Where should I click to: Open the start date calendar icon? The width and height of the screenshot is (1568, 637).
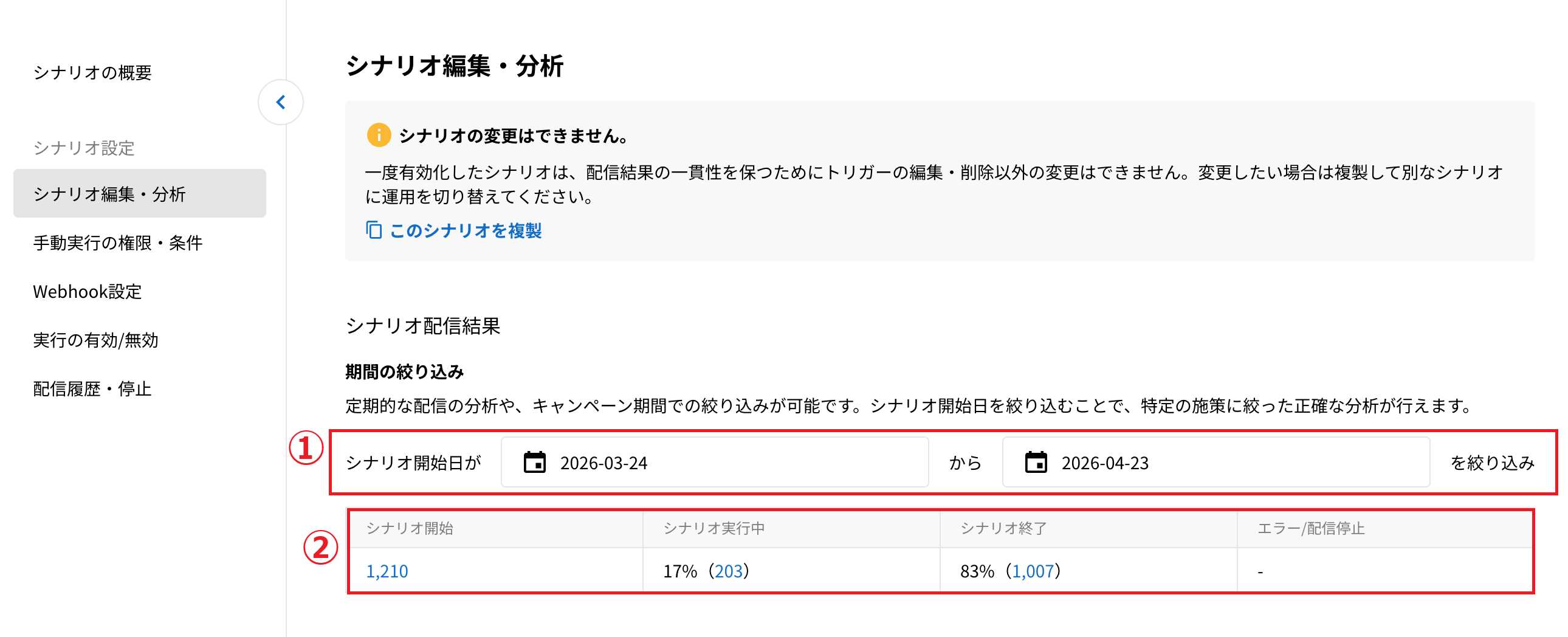click(x=534, y=462)
